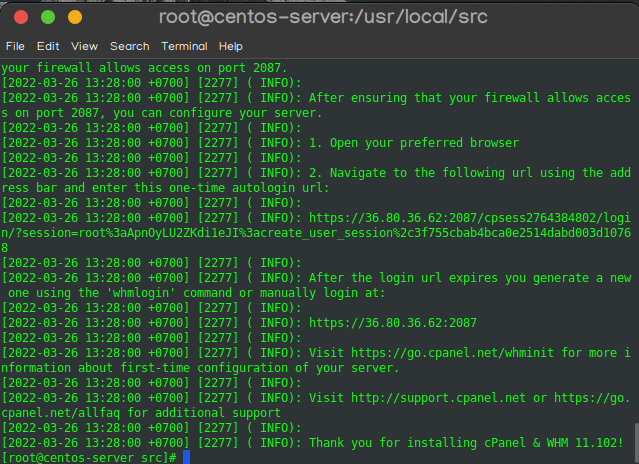
Task: Click the terminal scrollbar handle
Action: coord(636,443)
